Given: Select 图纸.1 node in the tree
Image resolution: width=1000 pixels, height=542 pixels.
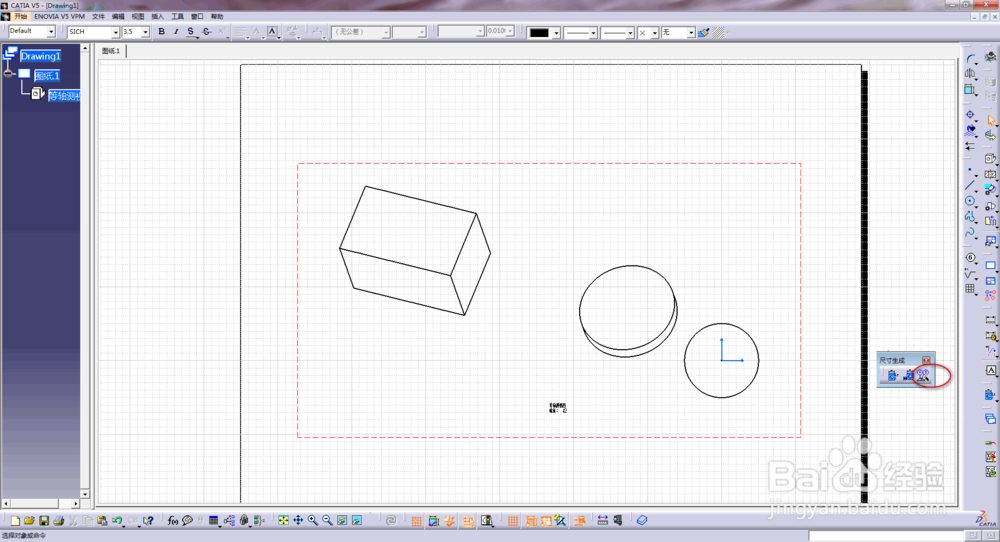Looking at the screenshot, I should [x=47, y=76].
